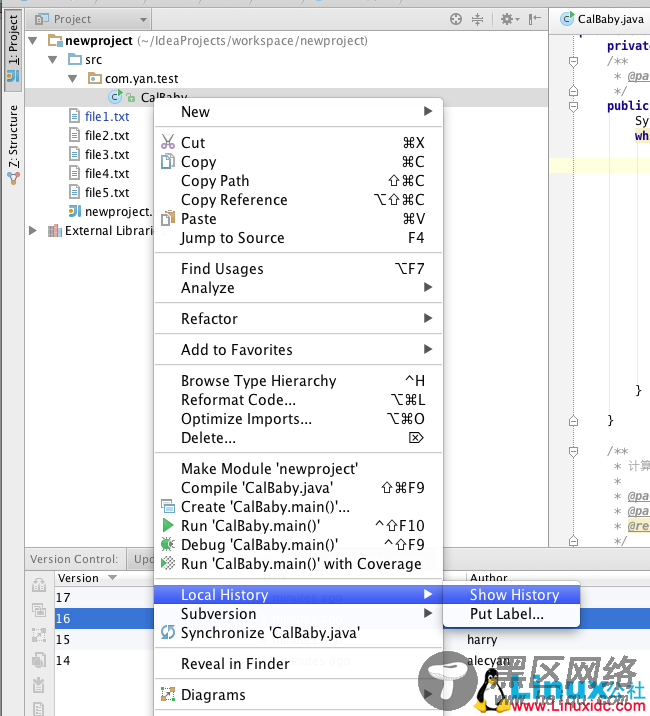Click the src folder icon
The height and width of the screenshot is (716, 650).
pos(74,59)
